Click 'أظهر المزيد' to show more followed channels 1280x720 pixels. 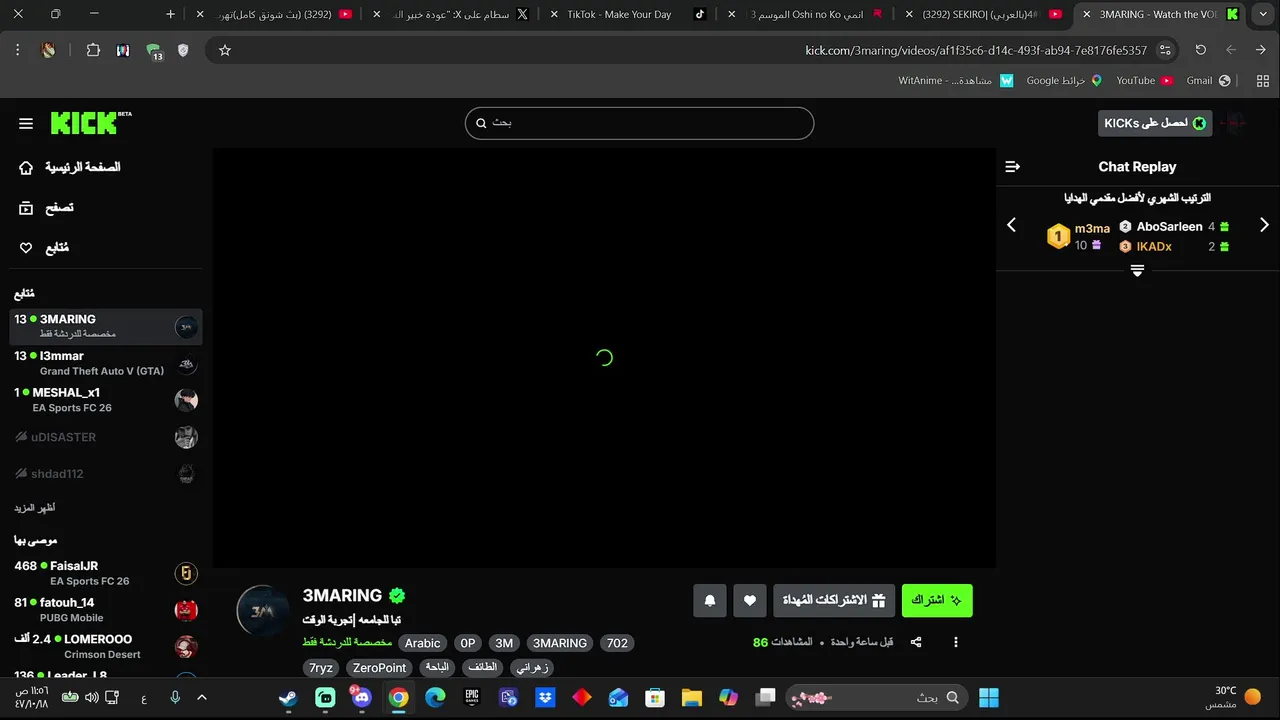(x=35, y=508)
